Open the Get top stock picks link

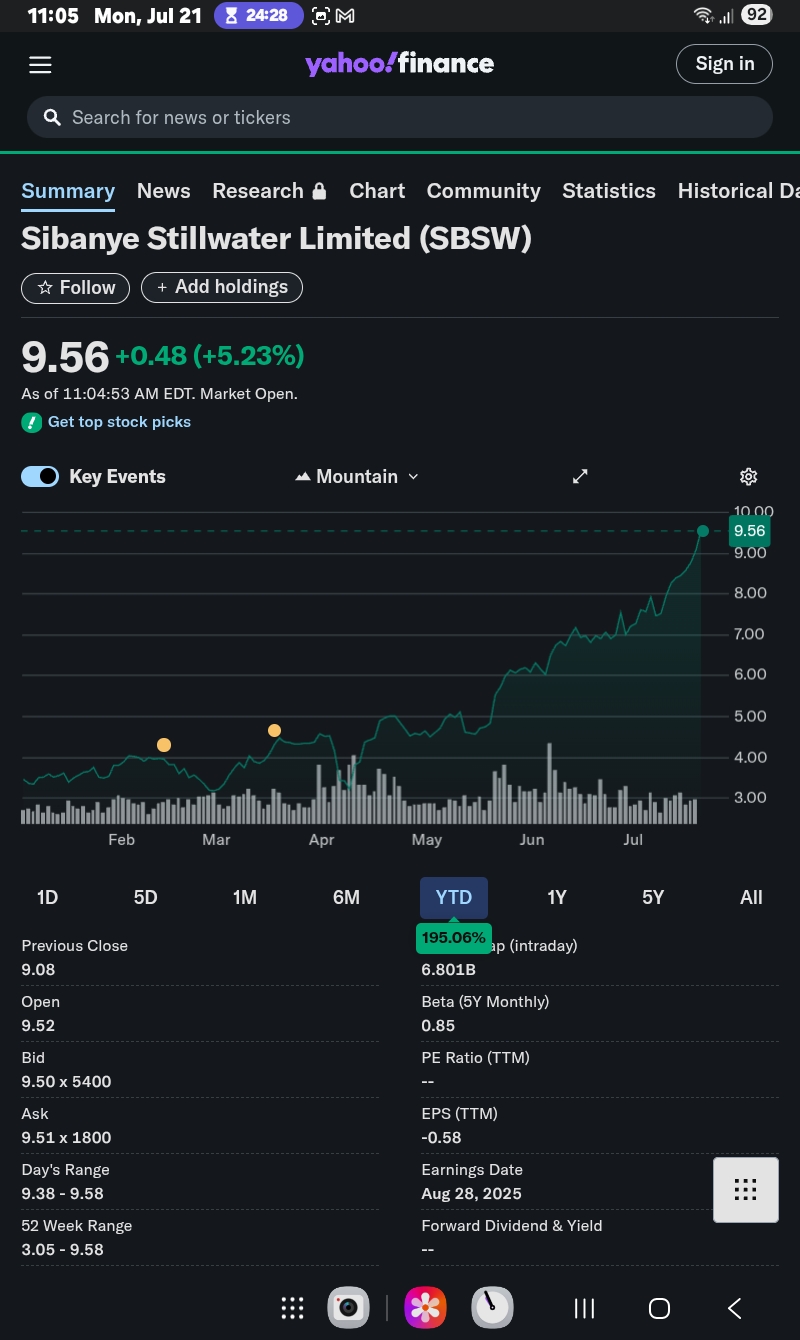(119, 422)
